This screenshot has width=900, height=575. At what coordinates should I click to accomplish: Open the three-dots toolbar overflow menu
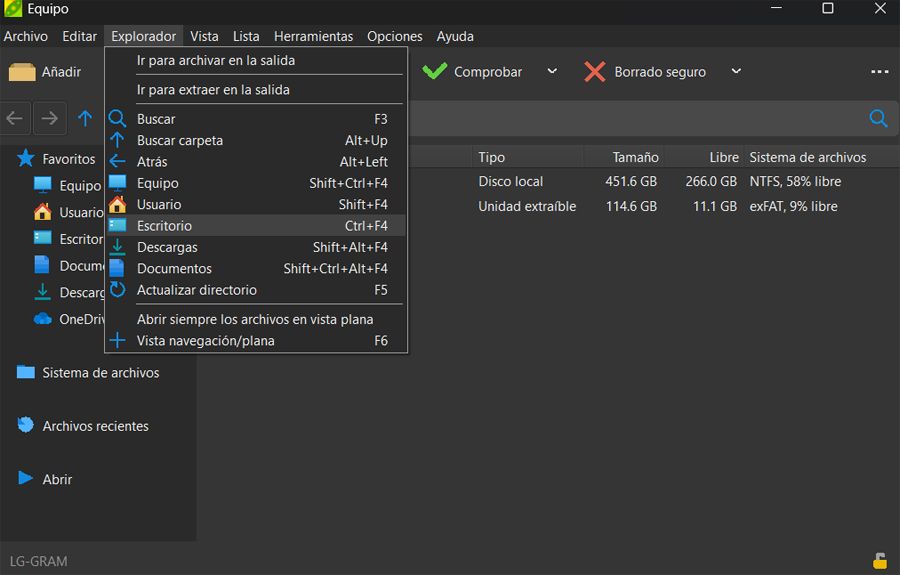coord(879,72)
